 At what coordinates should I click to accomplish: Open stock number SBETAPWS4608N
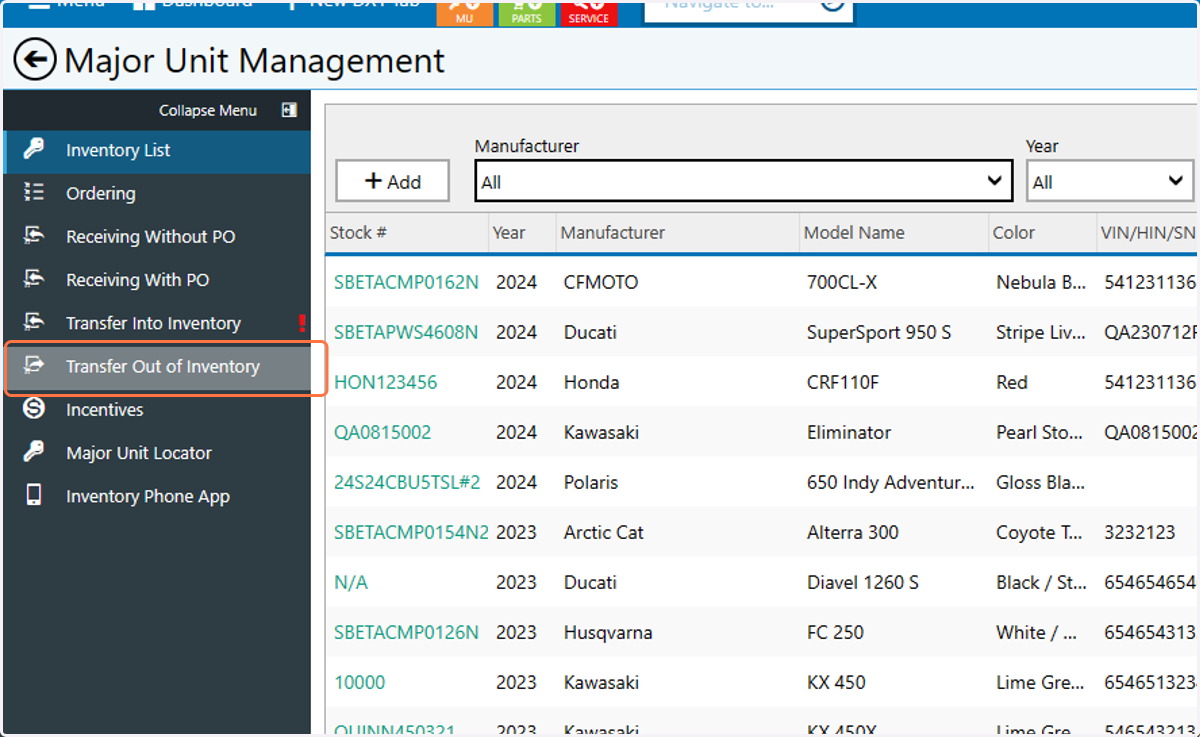406,332
